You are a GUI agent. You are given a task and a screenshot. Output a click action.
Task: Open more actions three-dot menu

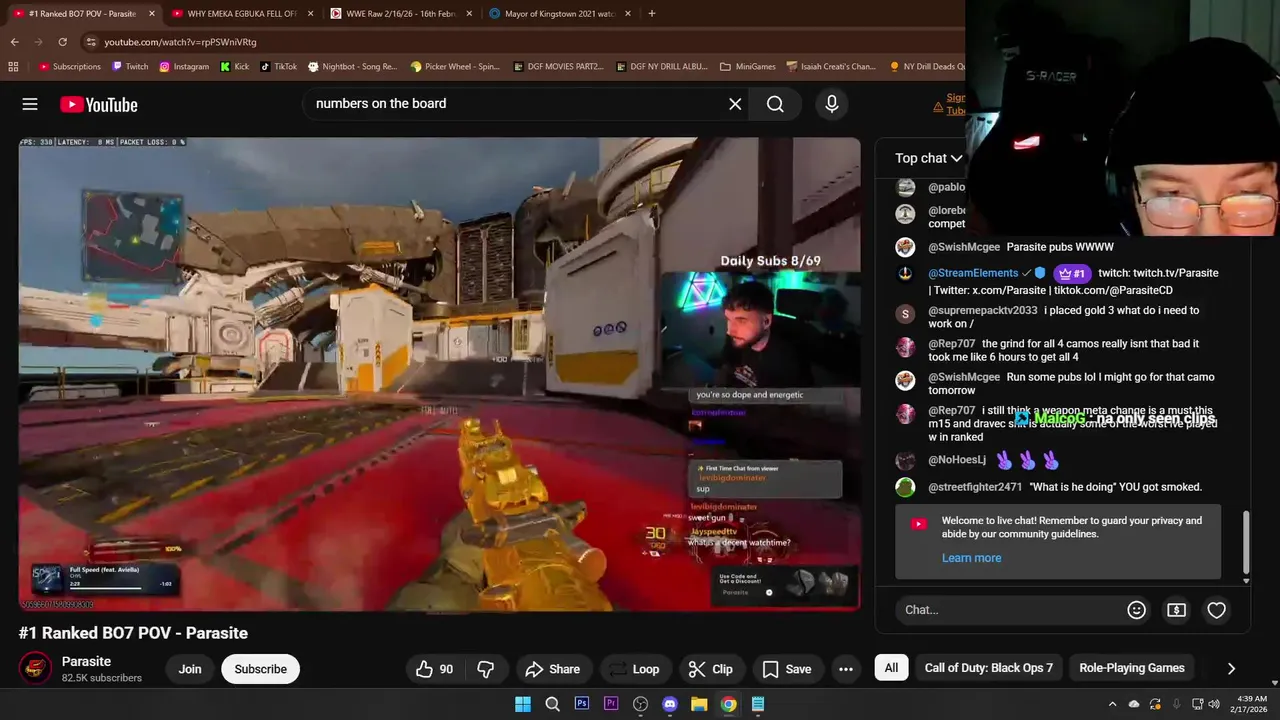846,669
